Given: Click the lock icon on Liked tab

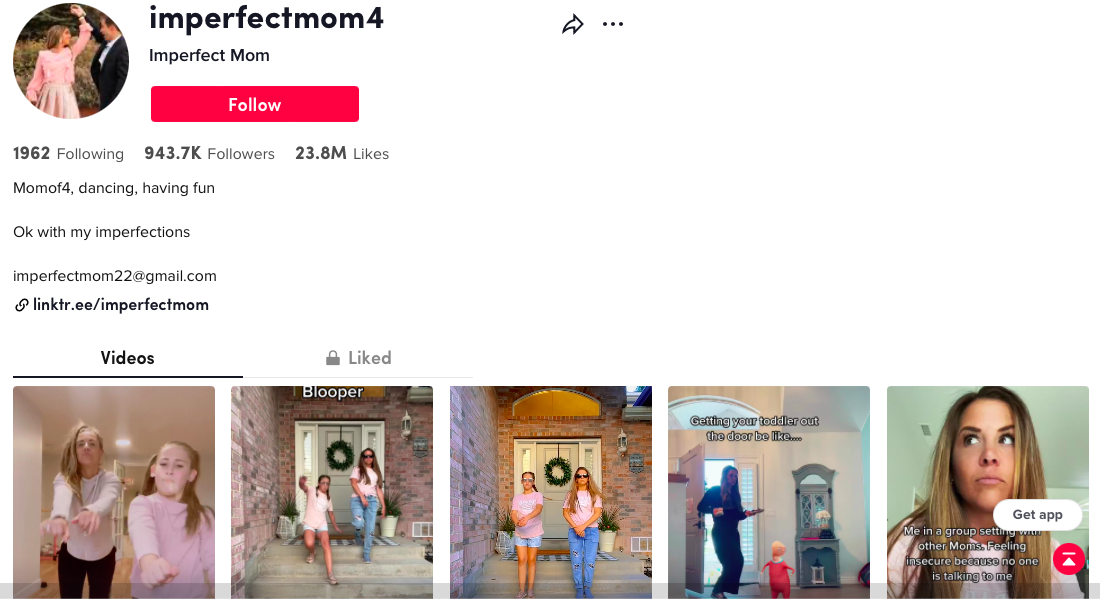Looking at the screenshot, I should pos(333,358).
